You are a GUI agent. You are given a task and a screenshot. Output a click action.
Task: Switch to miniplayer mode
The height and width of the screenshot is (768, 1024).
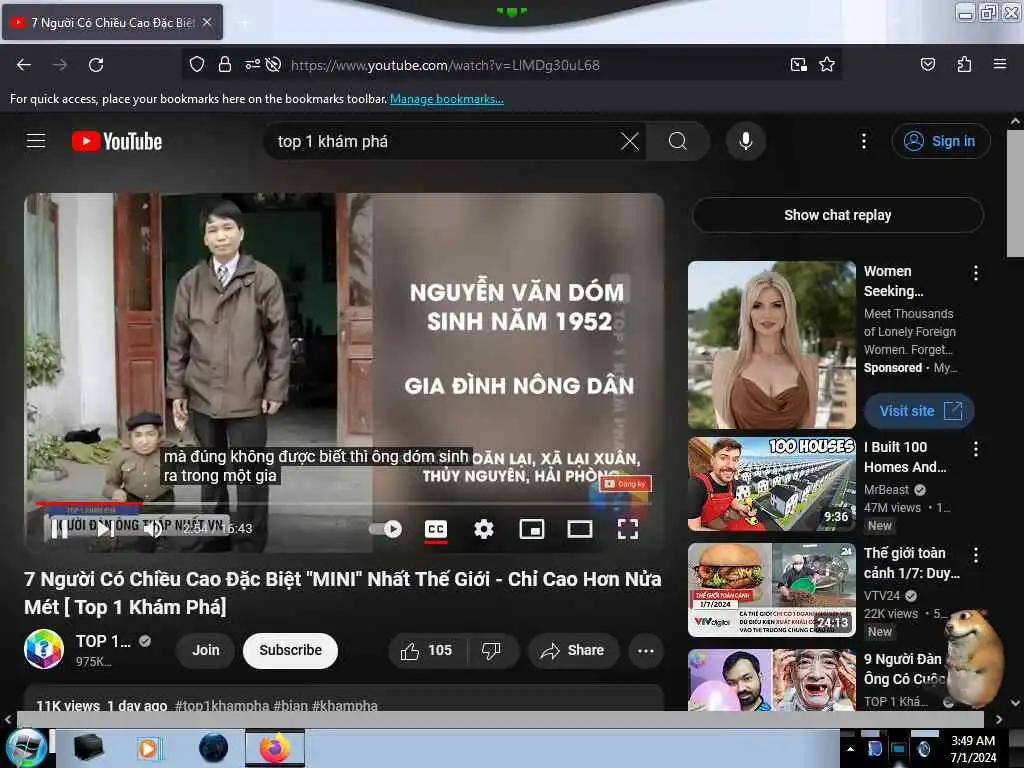(532, 528)
